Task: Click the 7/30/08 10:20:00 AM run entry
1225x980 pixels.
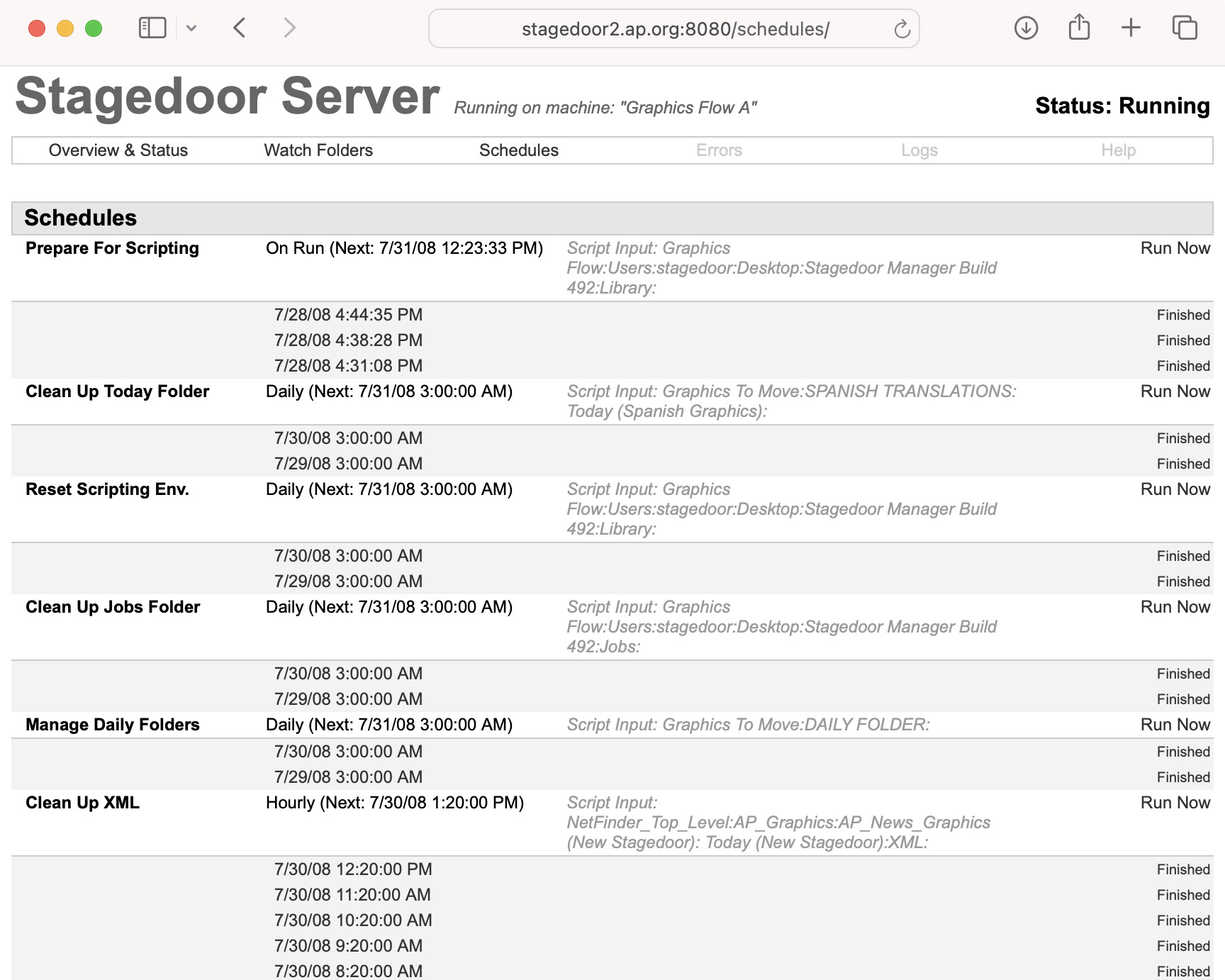Action: click(x=353, y=920)
